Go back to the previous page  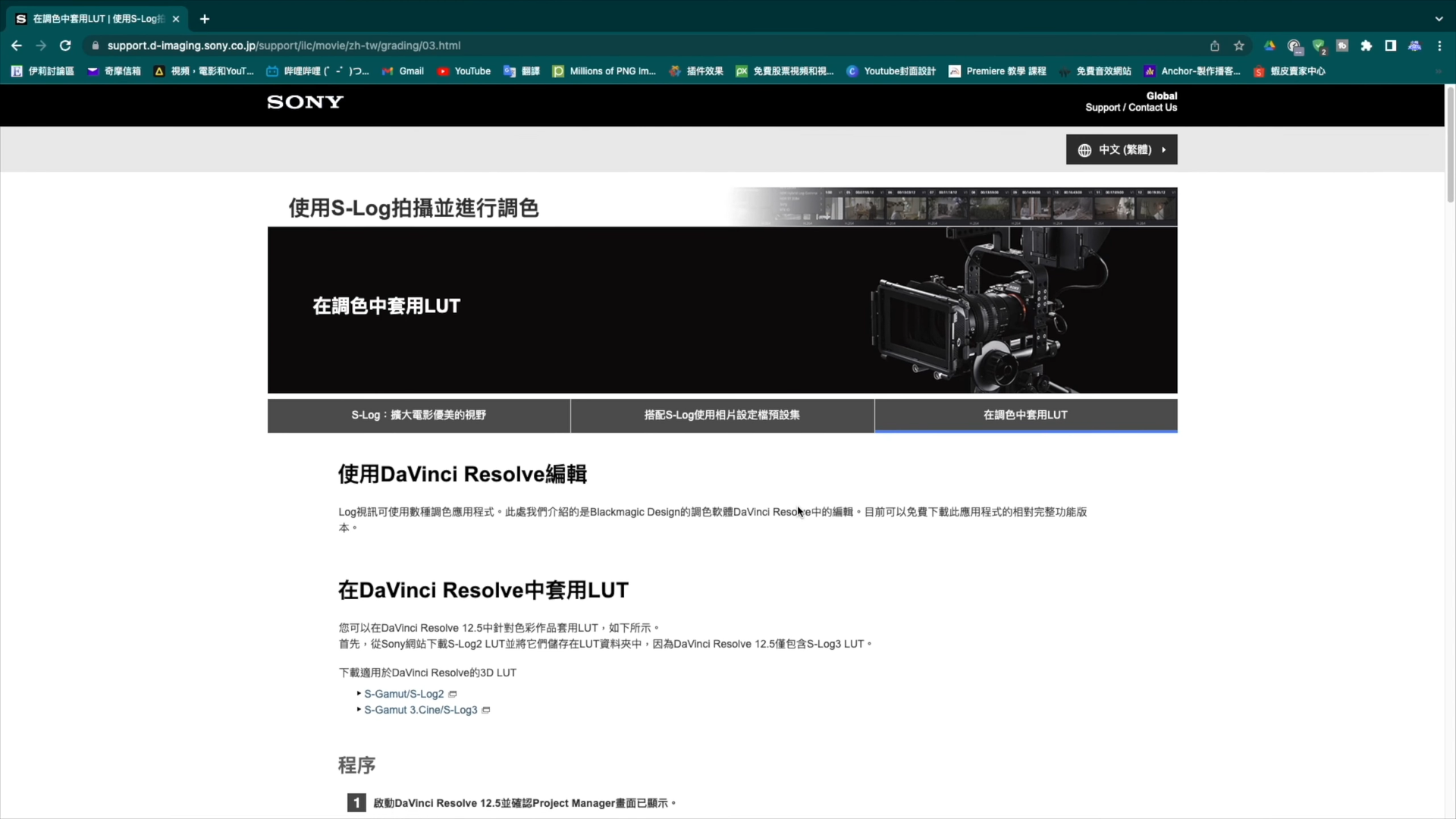tap(17, 45)
